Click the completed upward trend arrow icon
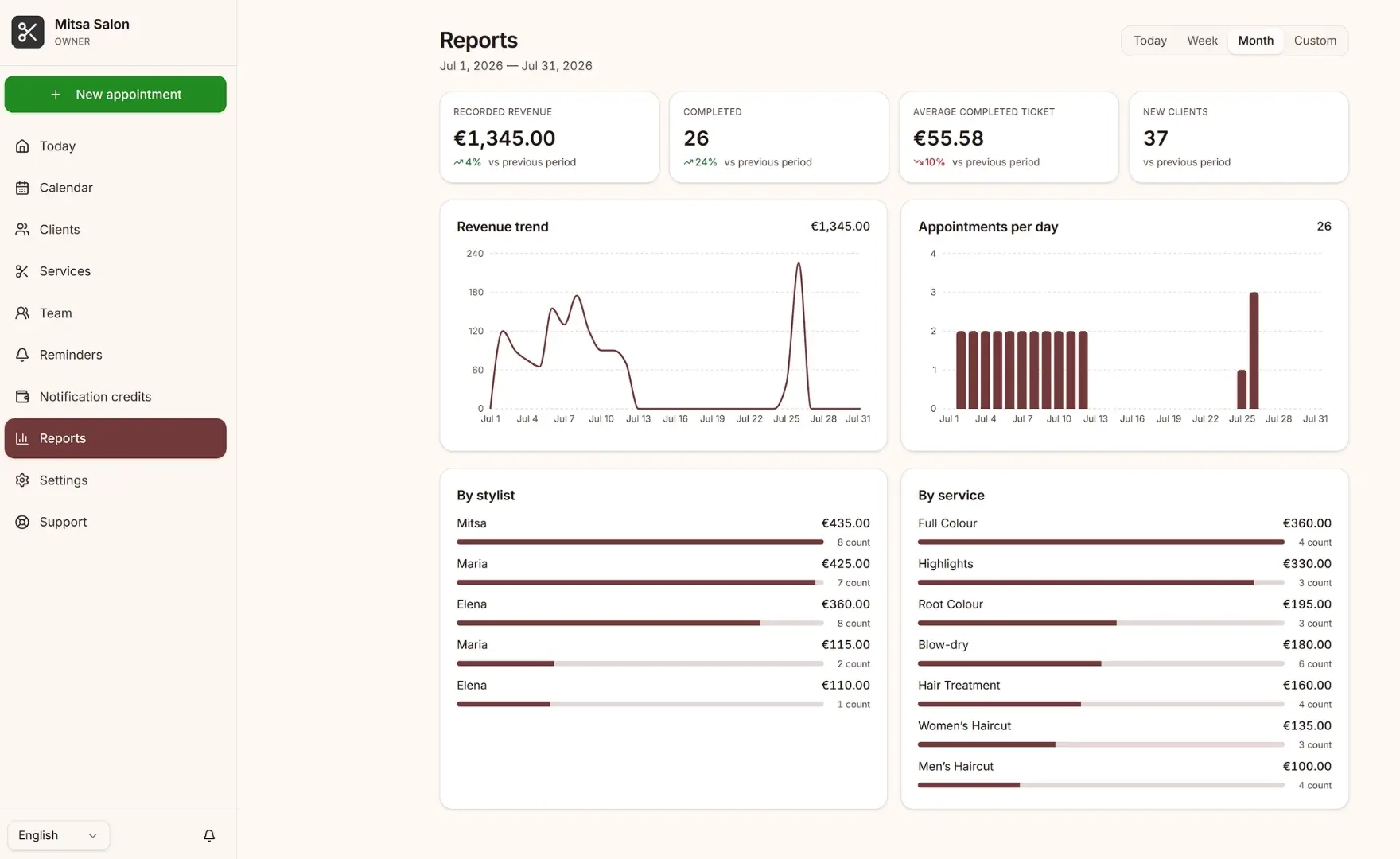1400x859 pixels. (x=688, y=162)
